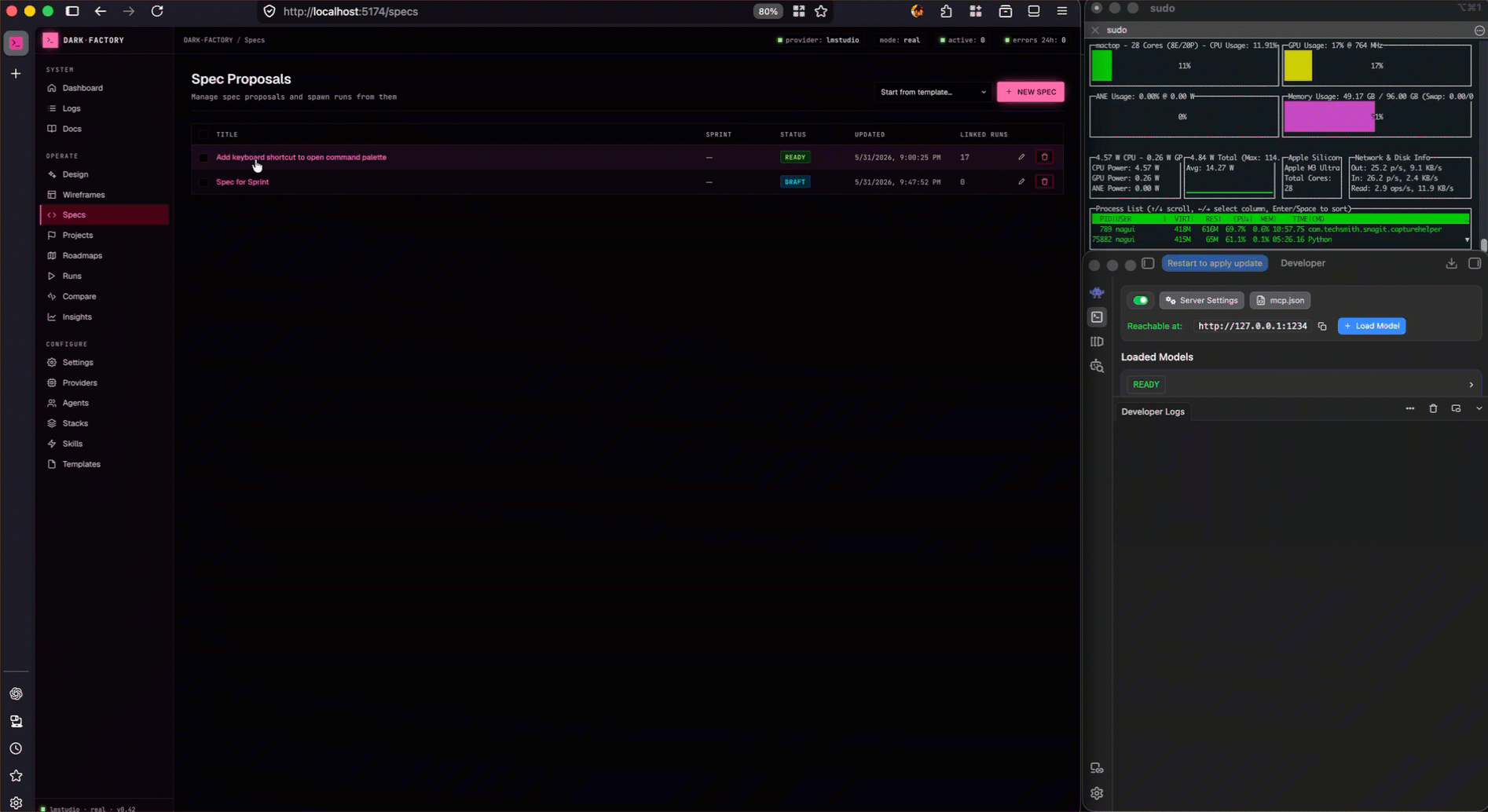Delete Spec for Sprint via trash icon
Image resolution: width=1488 pixels, height=812 pixels.
(1044, 181)
